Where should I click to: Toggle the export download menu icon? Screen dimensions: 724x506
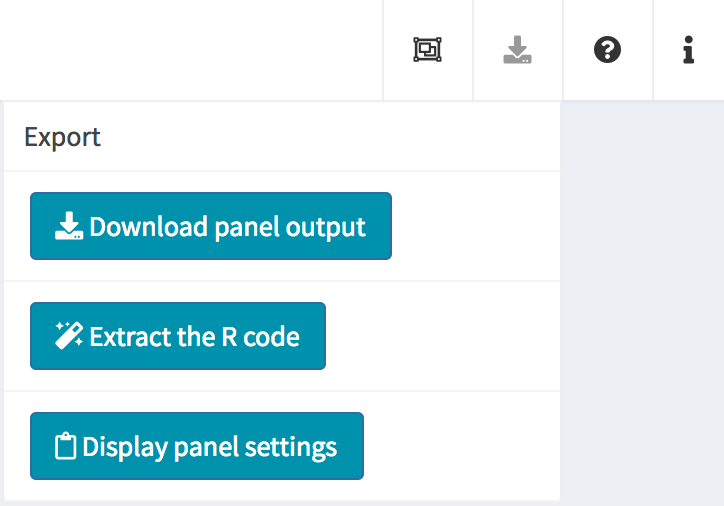(517, 49)
